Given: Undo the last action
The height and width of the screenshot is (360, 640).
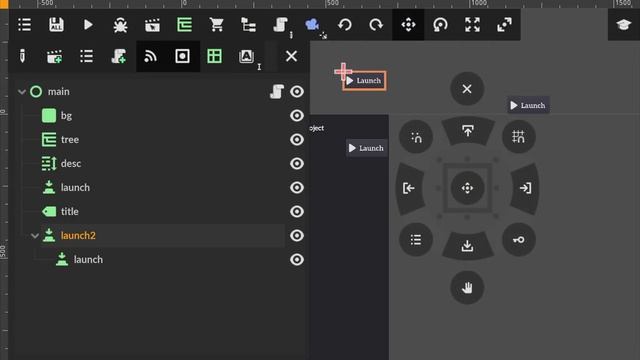Looking at the screenshot, I should tap(344, 25).
